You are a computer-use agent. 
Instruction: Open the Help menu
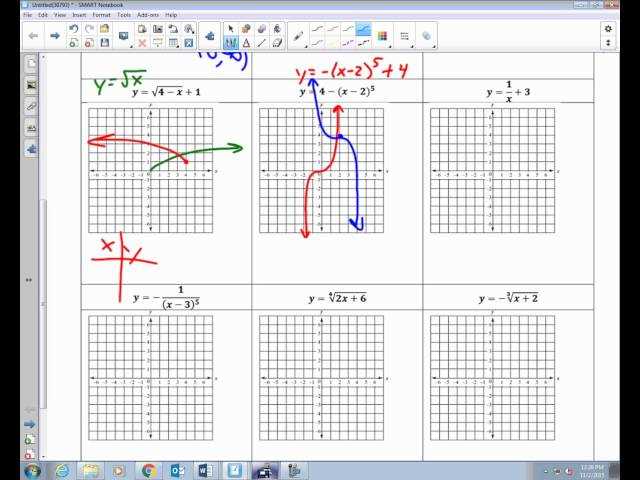tap(171, 15)
